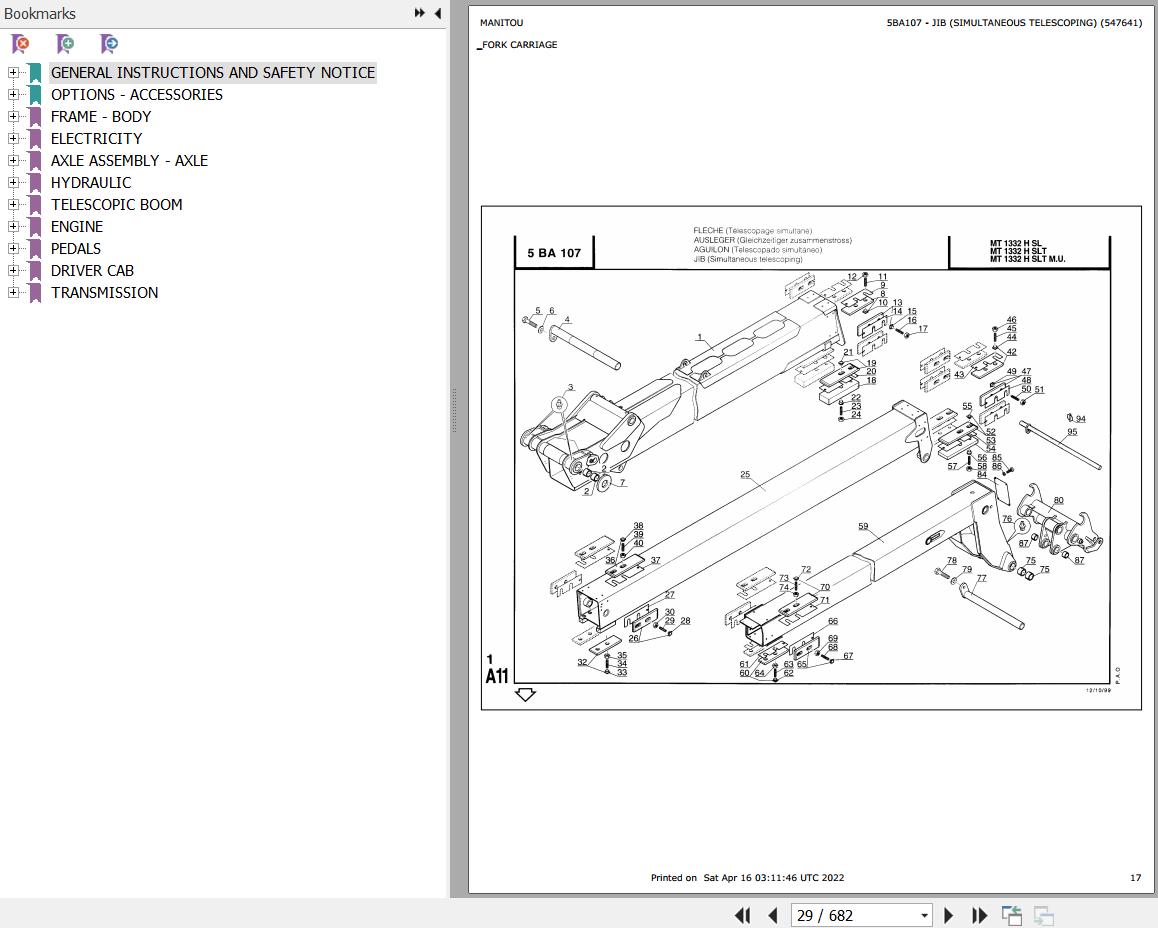Image resolution: width=1158 pixels, height=928 pixels.
Task: Click part number 25 on the boom diagram
Action: pyautogui.click(x=745, y=475)
